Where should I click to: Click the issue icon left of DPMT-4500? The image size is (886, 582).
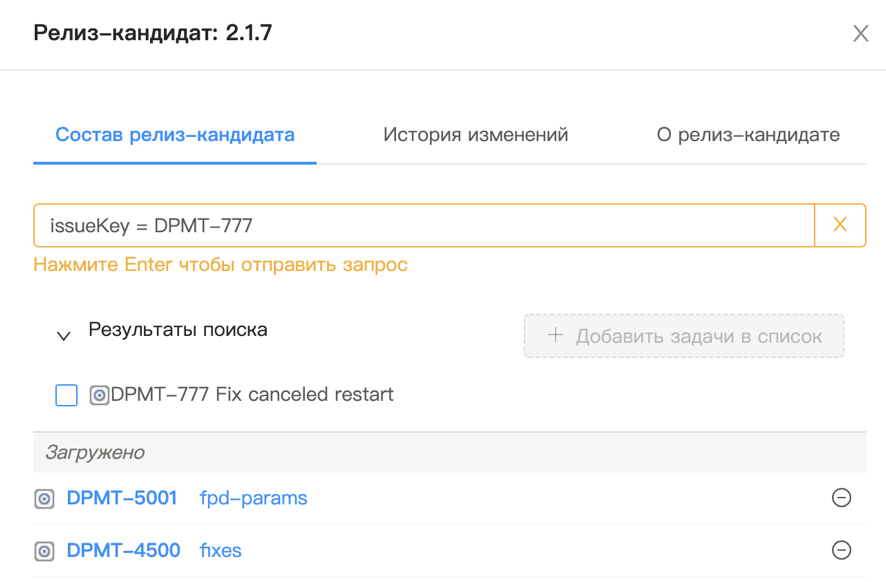pyautogui.click(x=44, y=551)
